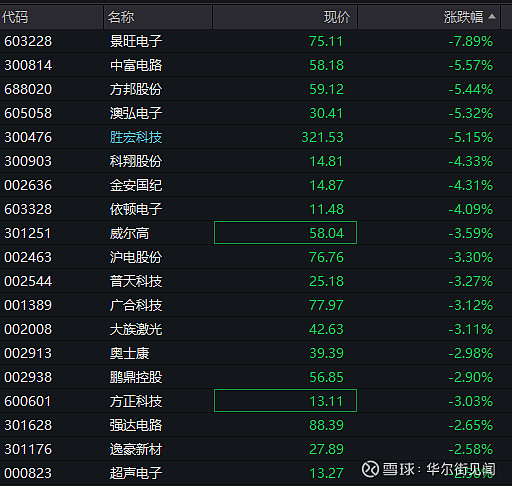Select stock code 301251

(x=27, y=233)
